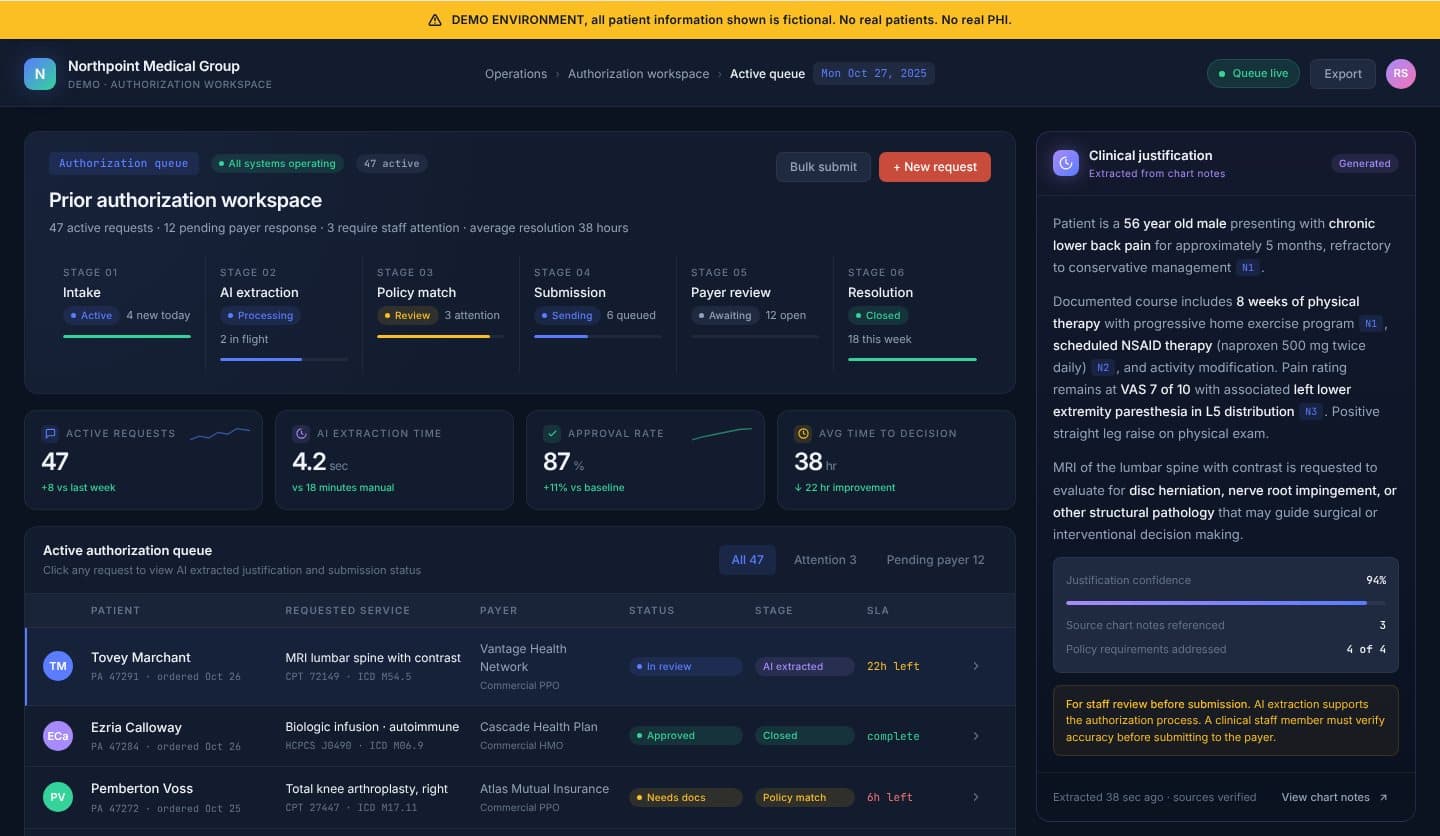Image resolution: width=1440 pixels, height=836 pixels.
Task: Click the Generated badge in justification panel
Action: click(1365, 164)
